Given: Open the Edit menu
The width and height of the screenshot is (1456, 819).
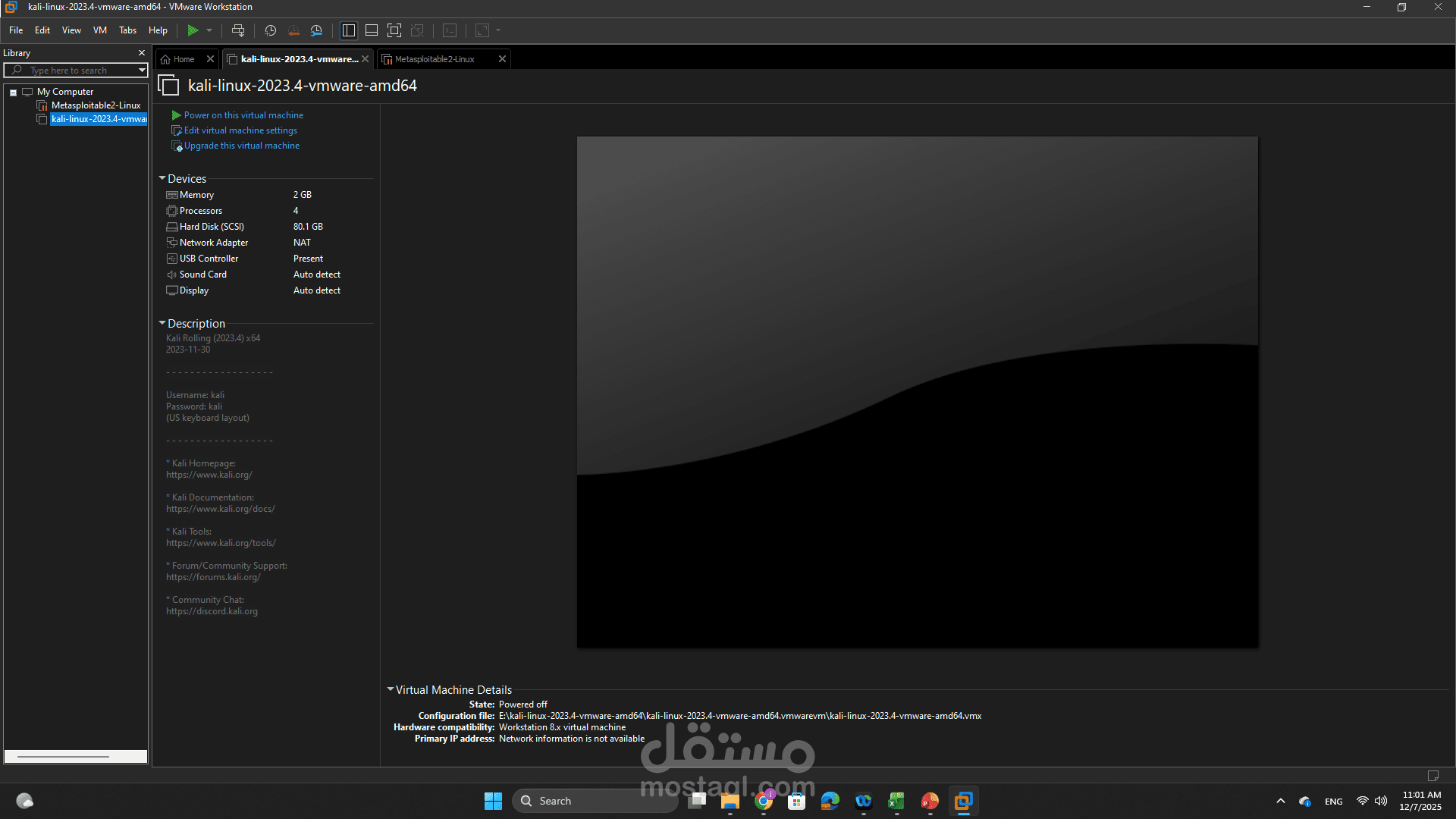Looking at the screenshot, I should 42,30.
